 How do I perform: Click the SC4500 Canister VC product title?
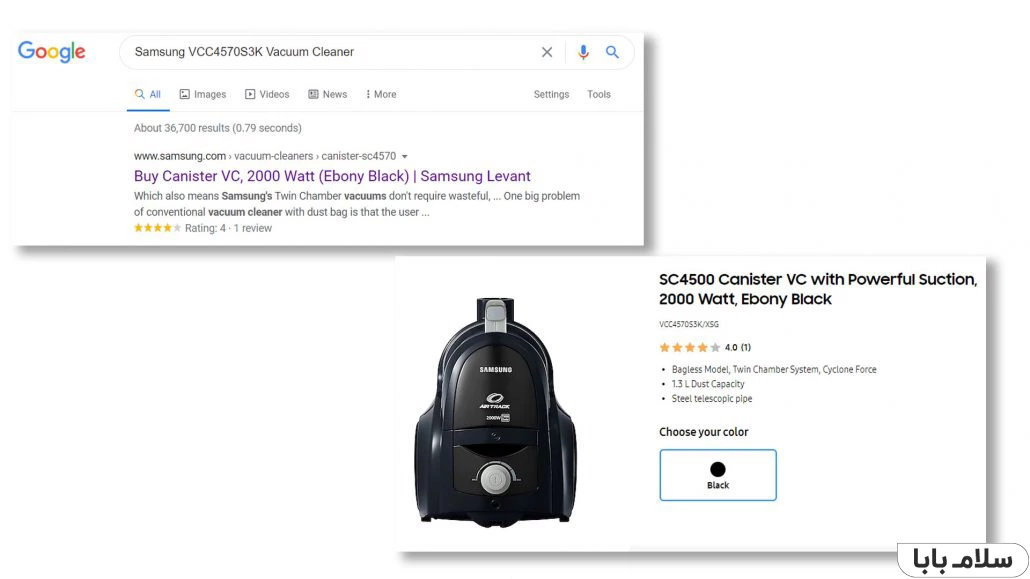818,289
